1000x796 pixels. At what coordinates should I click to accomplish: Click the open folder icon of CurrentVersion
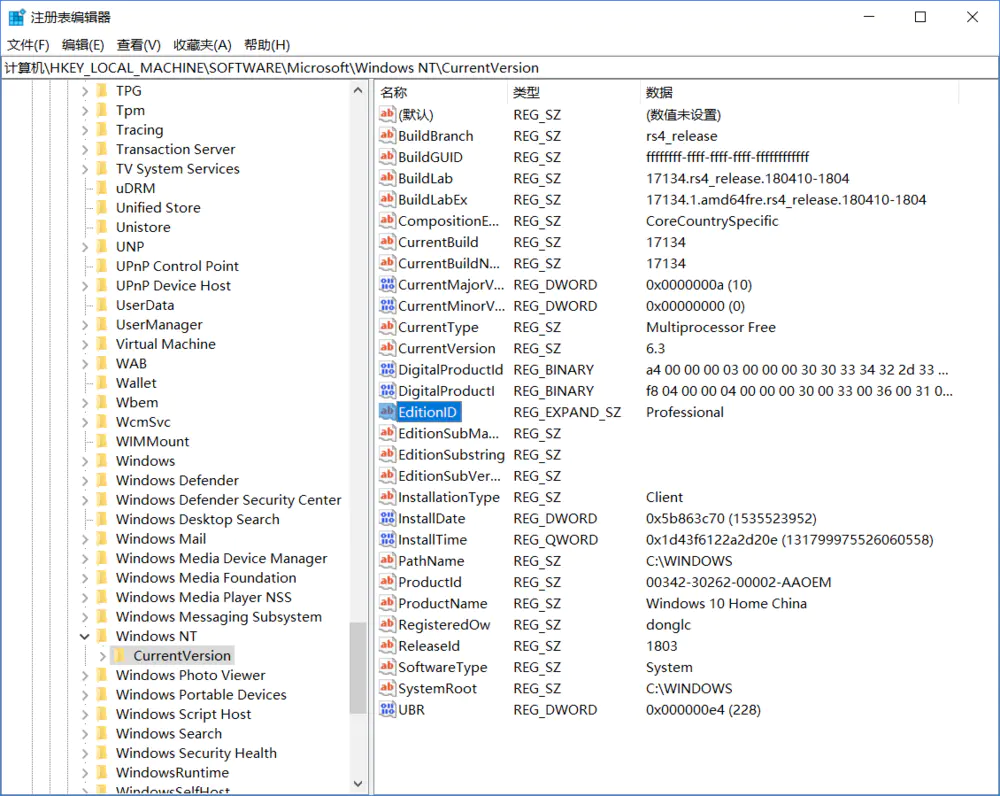click(120, 655)
